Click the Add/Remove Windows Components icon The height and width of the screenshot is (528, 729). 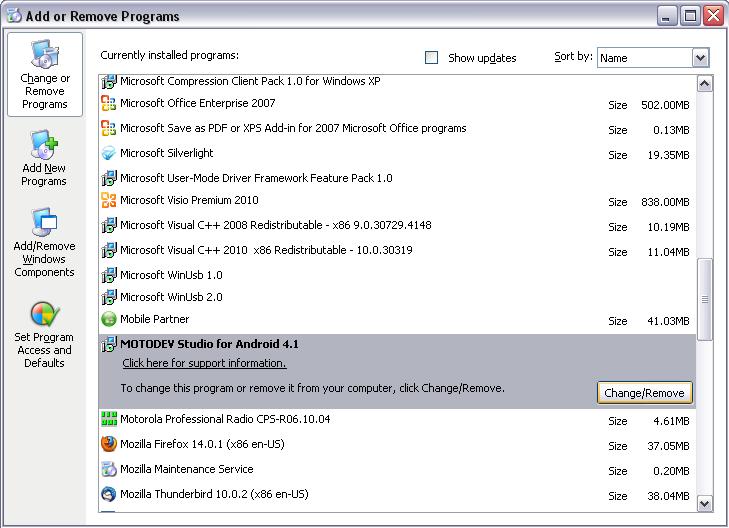45,222
